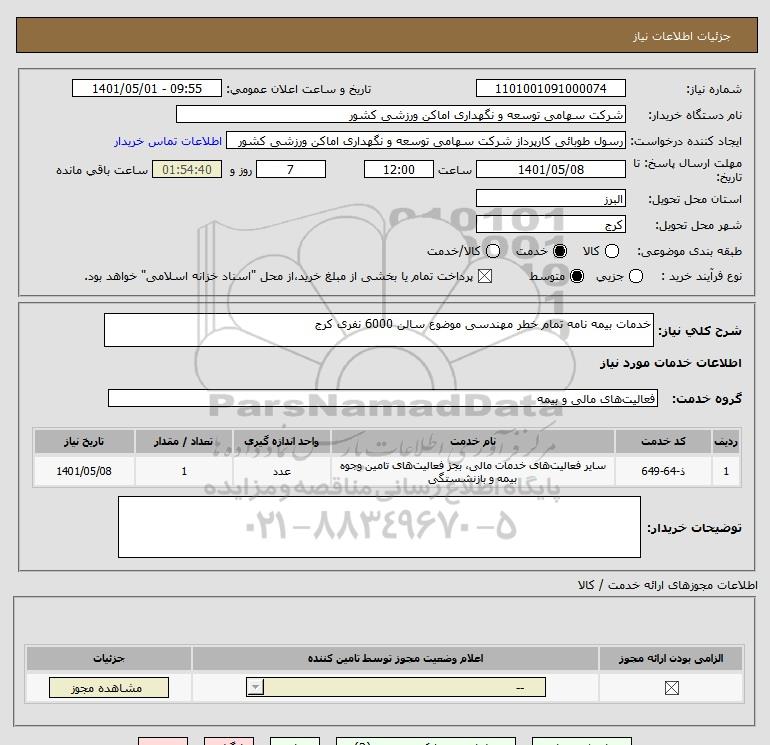Click the نام خدمت column header

click(472, 441)
